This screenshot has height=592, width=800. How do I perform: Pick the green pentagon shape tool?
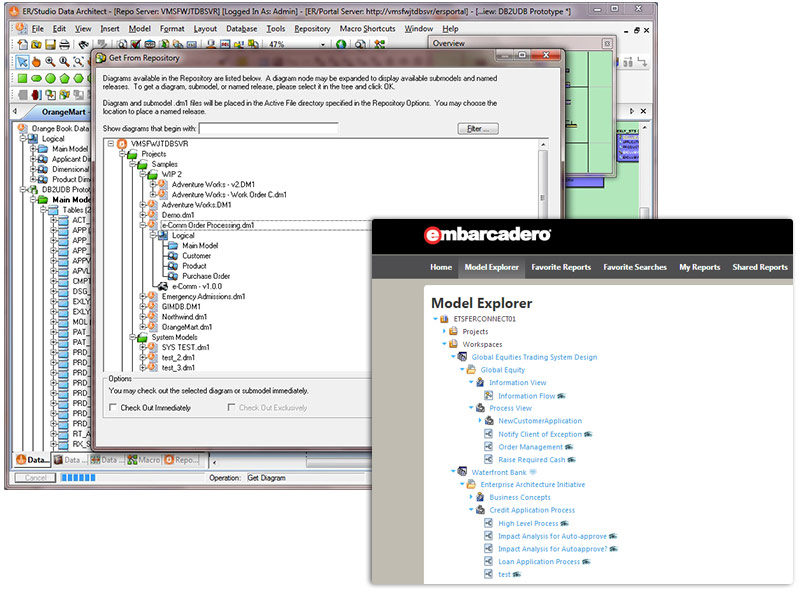tap(64, 79)
